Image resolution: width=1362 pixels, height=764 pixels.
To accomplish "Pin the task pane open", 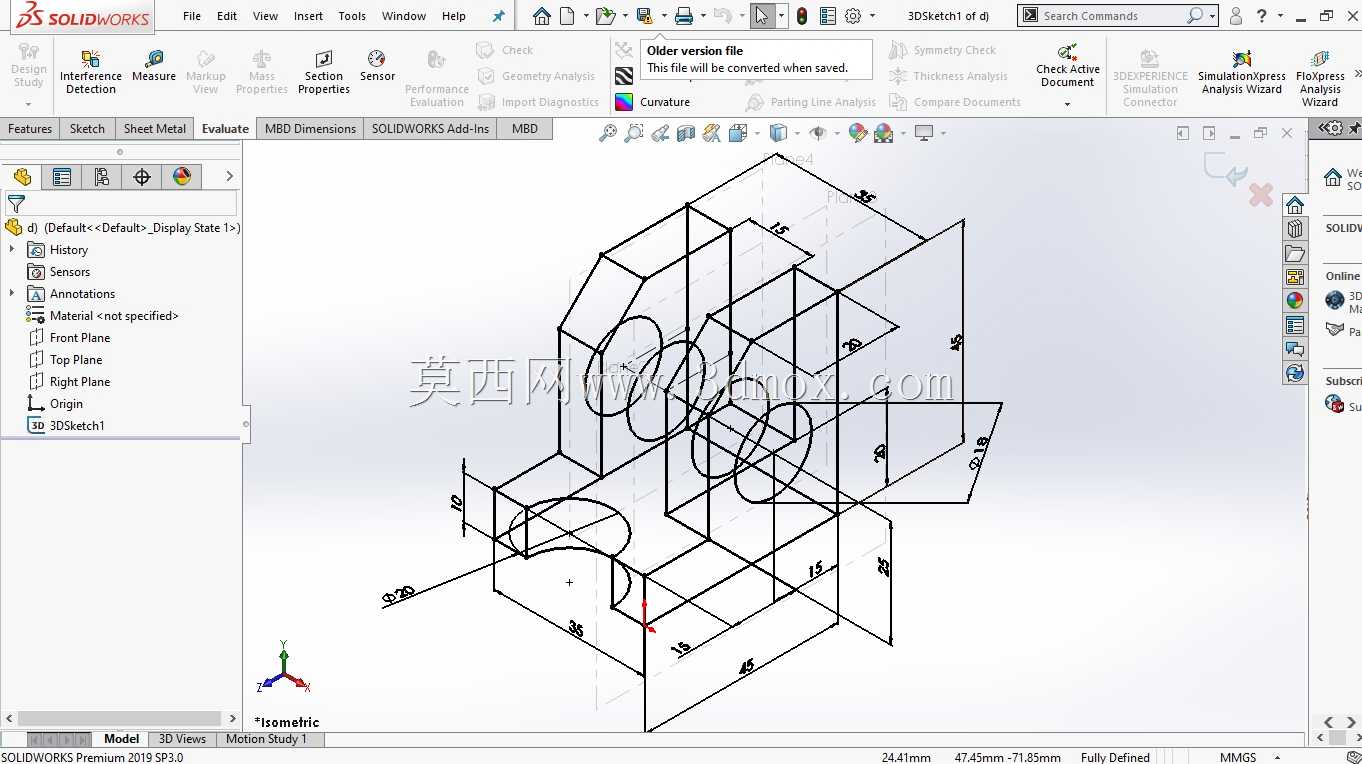I will point(1355,128).
